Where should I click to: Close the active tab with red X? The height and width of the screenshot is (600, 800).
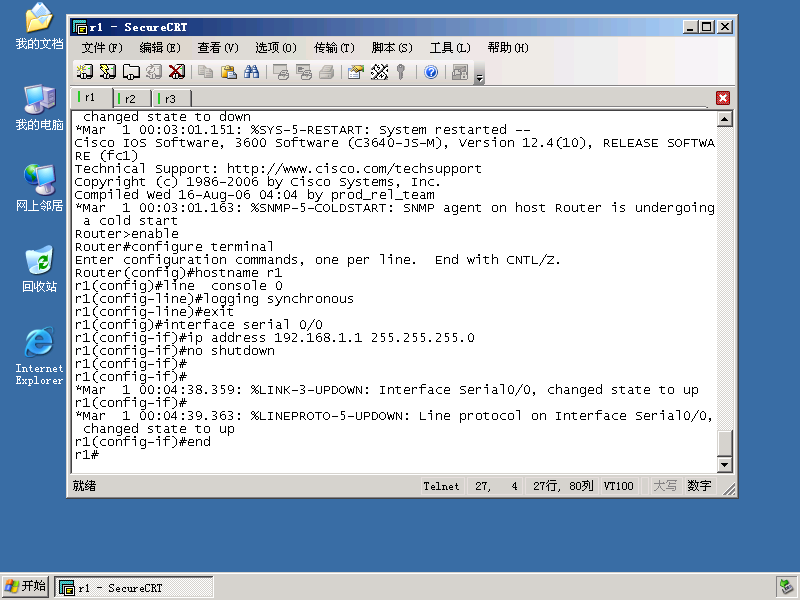(x=723, y=98)
